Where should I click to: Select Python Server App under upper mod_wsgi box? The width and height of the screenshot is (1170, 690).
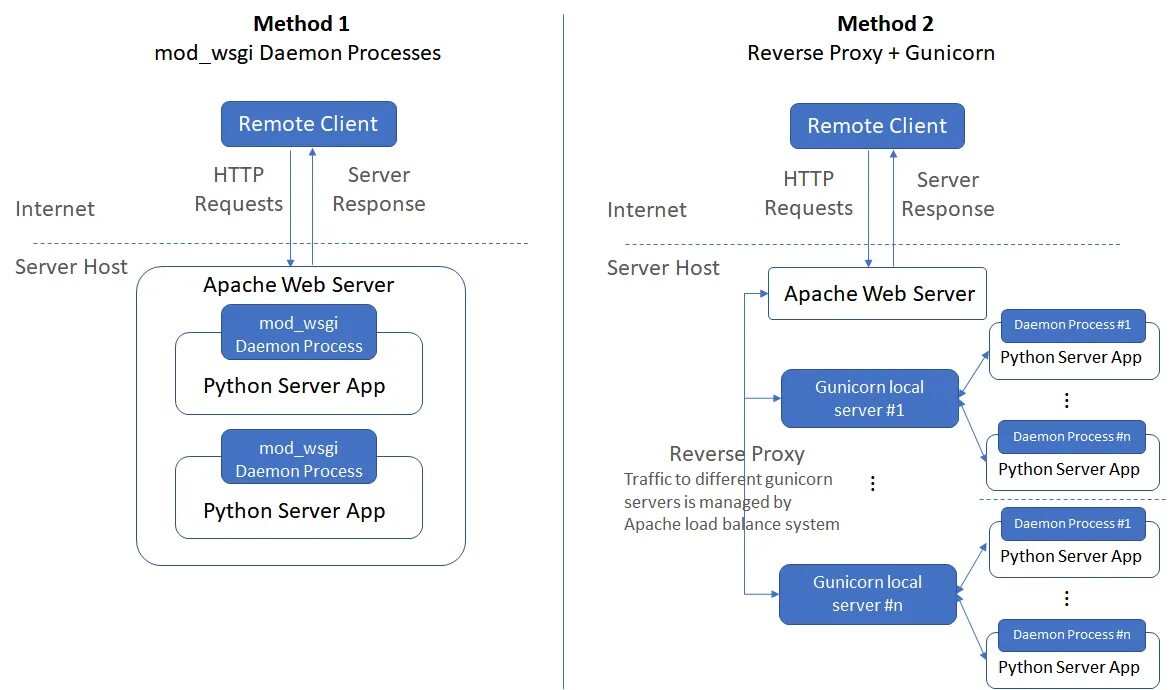click(x=294, y=386)
